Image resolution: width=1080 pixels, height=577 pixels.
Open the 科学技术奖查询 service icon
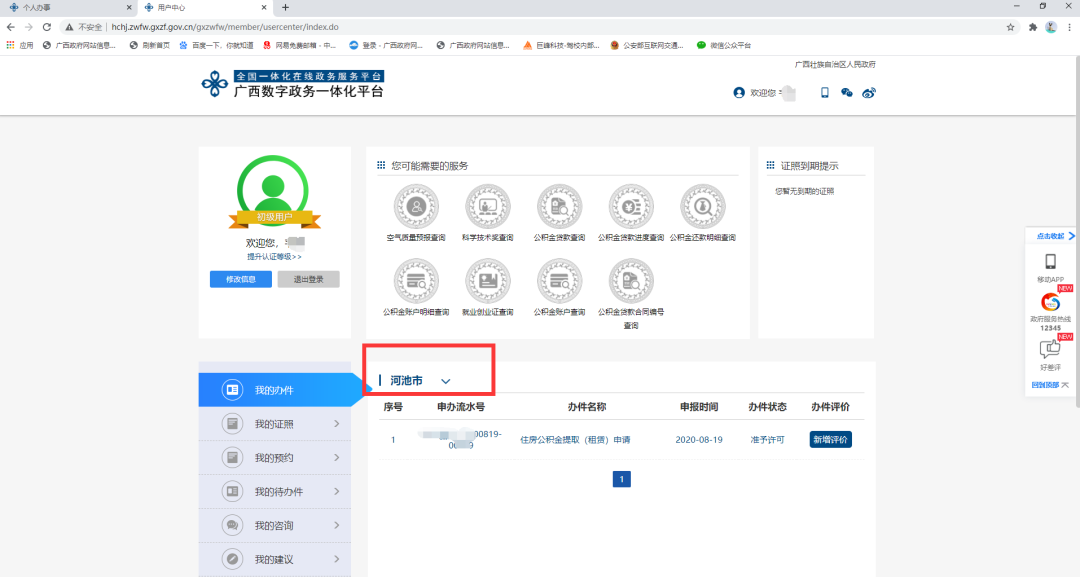pos(488,207)
